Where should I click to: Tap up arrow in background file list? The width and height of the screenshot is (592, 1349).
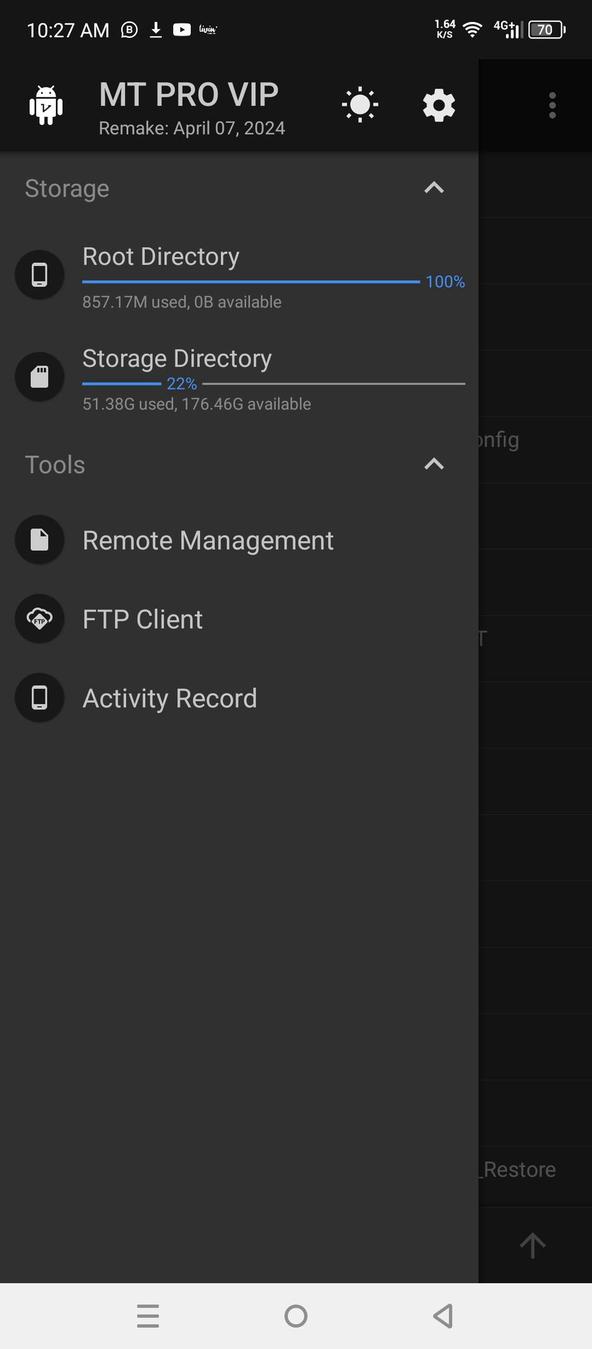pos(532,1245)
